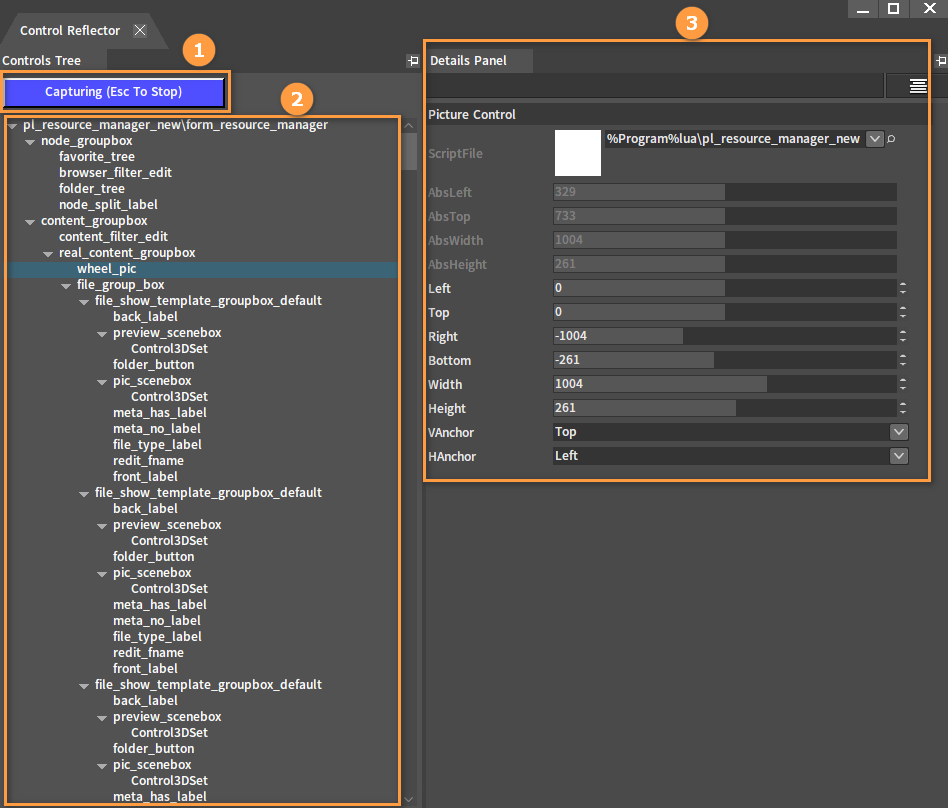Image resolution: width=948 pixels, height=808 pixels.
Task: Adjust the Bottom value spinner arrows
Action: 903,360
